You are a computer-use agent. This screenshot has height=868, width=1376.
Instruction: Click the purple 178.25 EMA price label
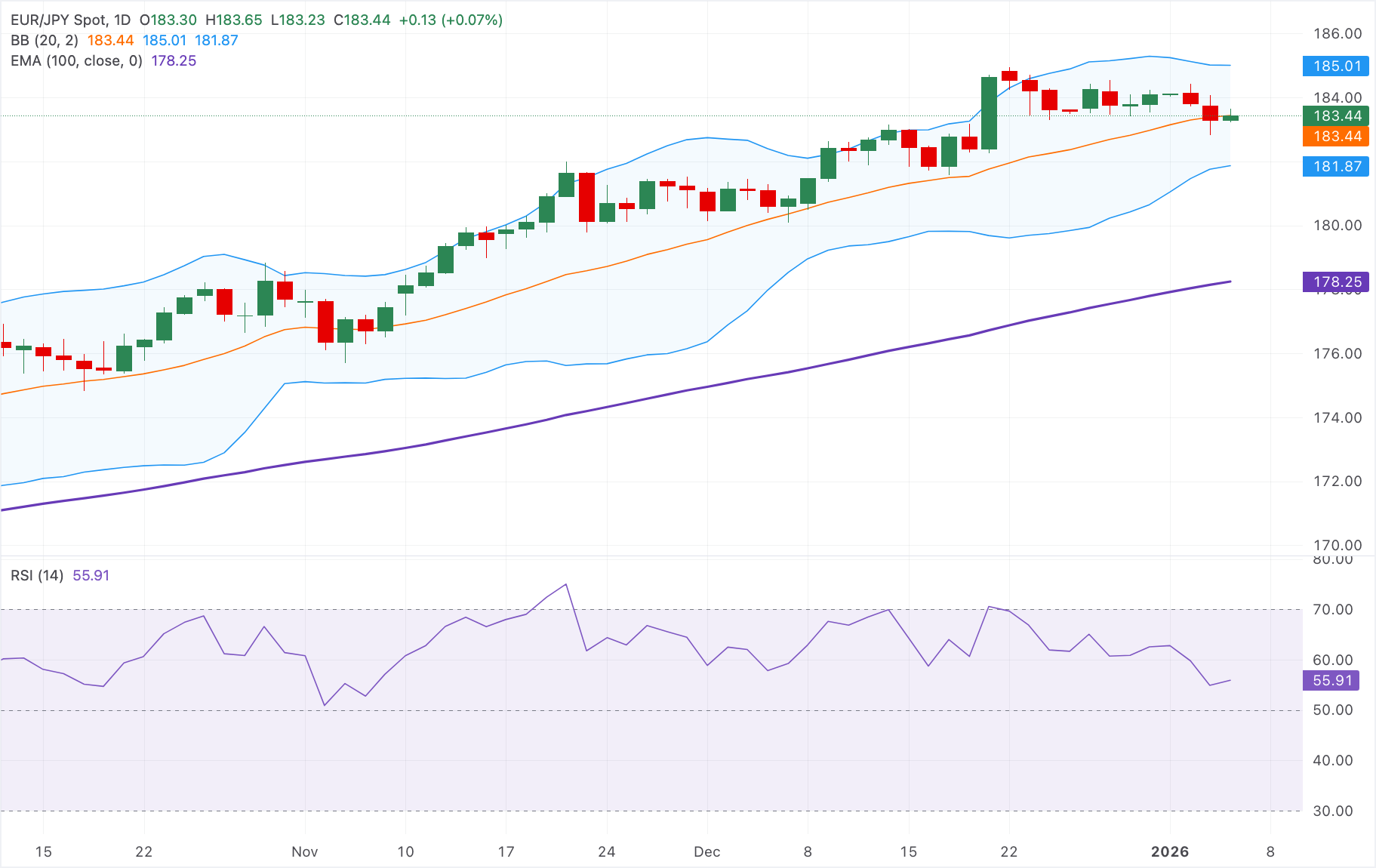tap(1334, 282)
